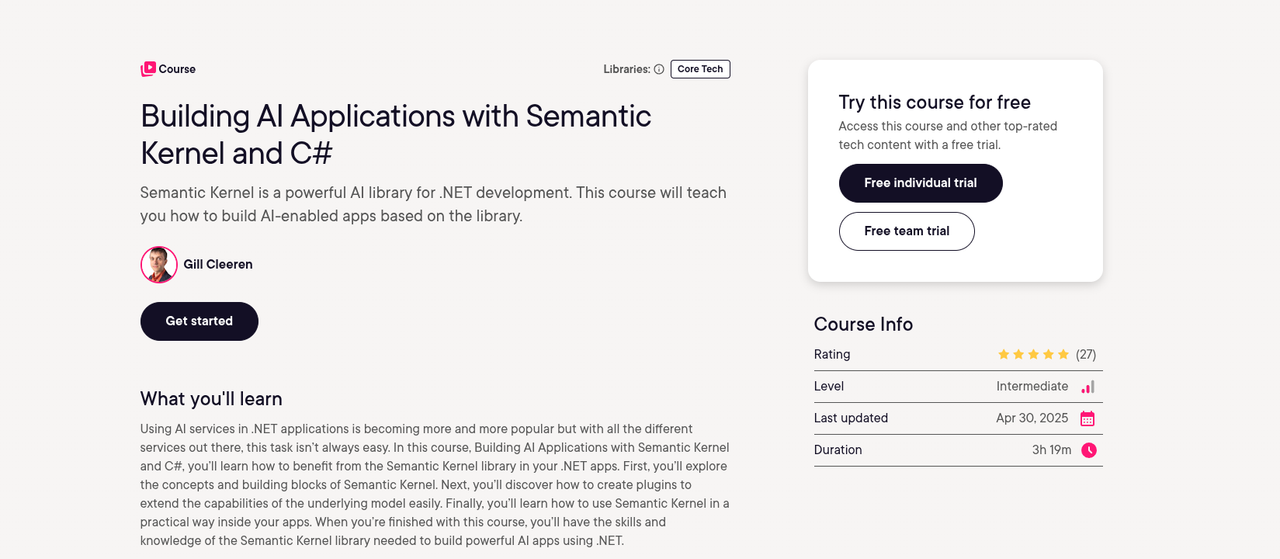Click the Get started button

tap(199, 321)
